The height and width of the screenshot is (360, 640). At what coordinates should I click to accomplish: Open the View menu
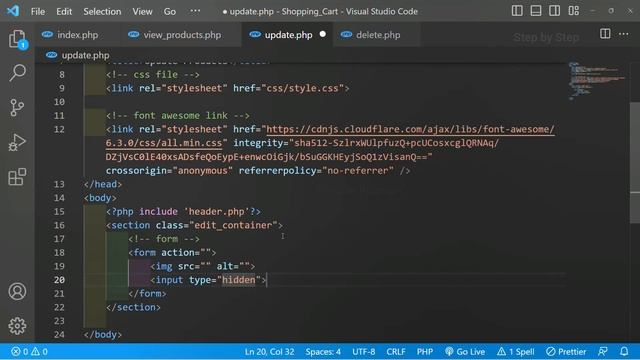click(x=142, y=11)
